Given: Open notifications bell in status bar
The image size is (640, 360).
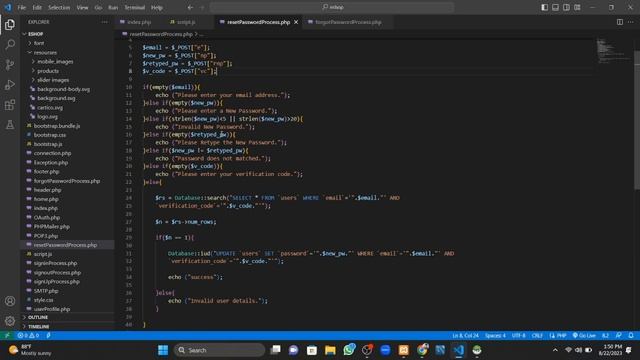Looking at the screenshot, I should [x=631, y=335].
